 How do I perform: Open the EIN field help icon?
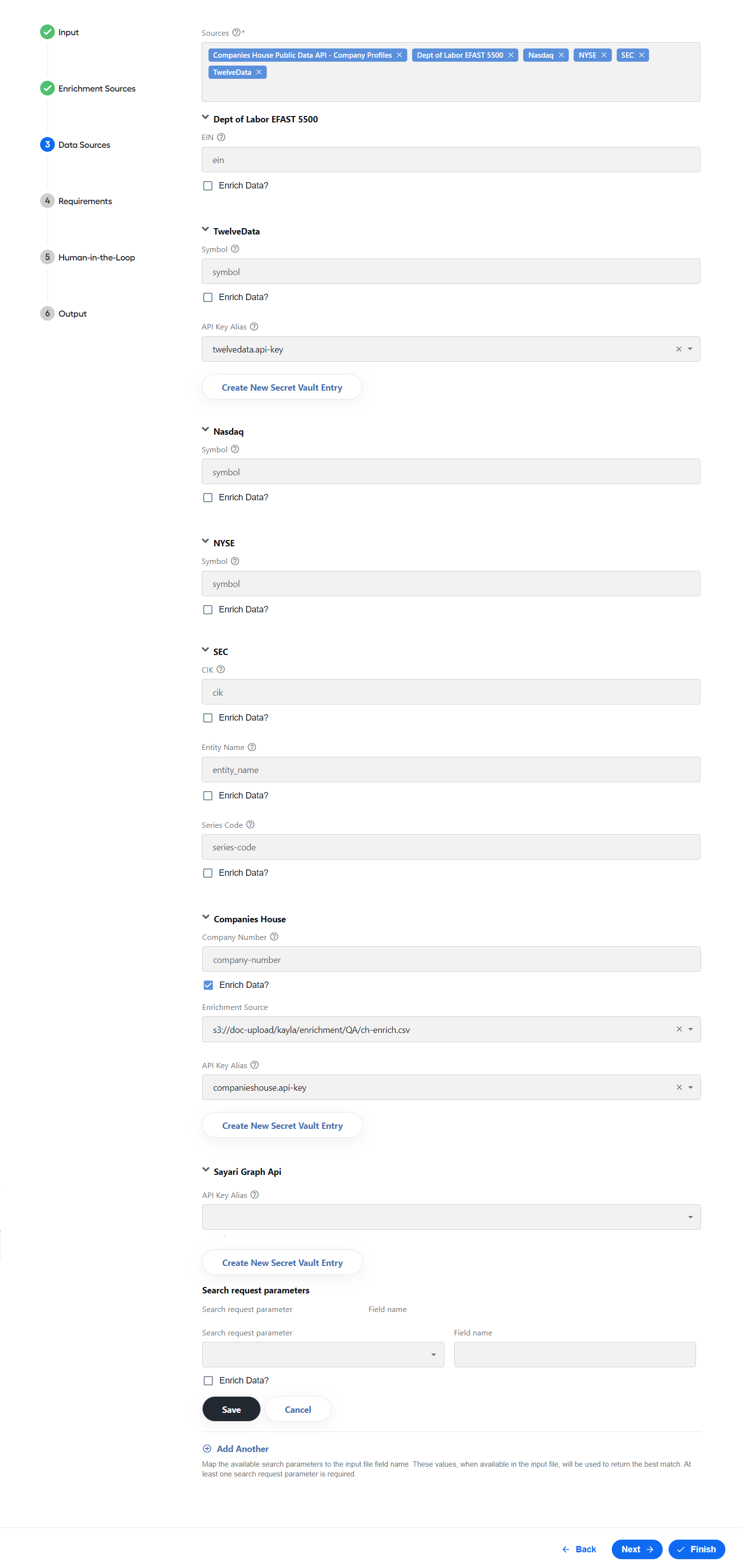[221, 138]
